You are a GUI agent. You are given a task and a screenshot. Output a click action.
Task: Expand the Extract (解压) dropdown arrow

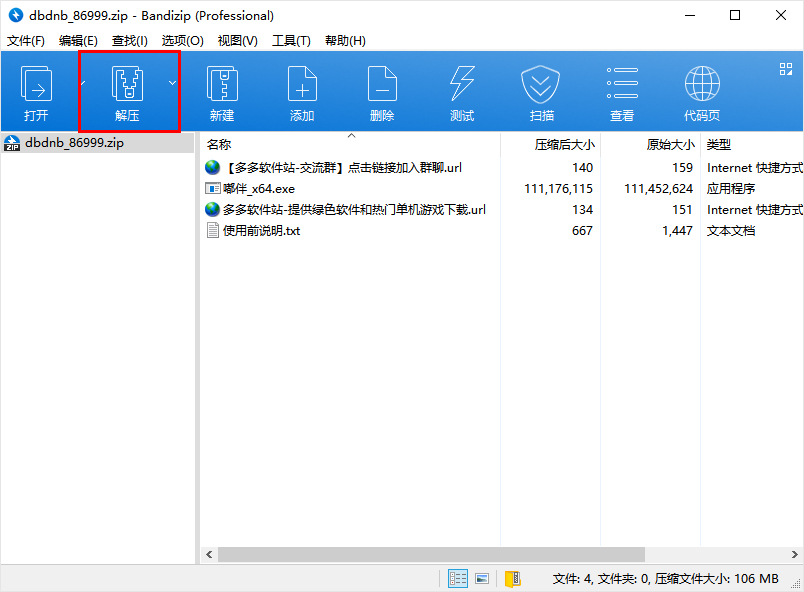[x=172, y=83]
